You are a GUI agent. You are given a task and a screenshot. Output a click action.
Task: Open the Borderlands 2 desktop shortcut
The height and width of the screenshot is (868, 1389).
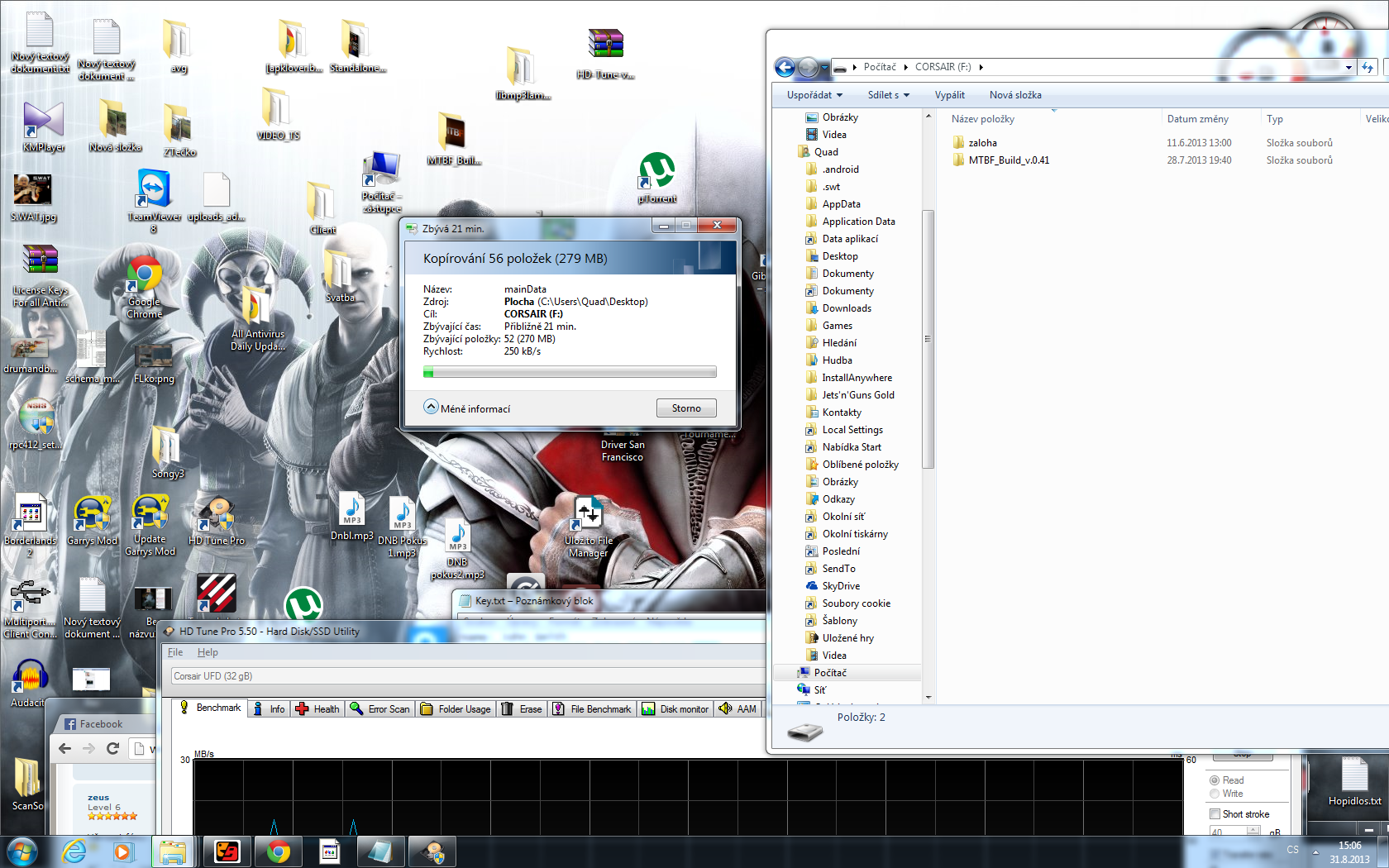click(x=31, y=526)
